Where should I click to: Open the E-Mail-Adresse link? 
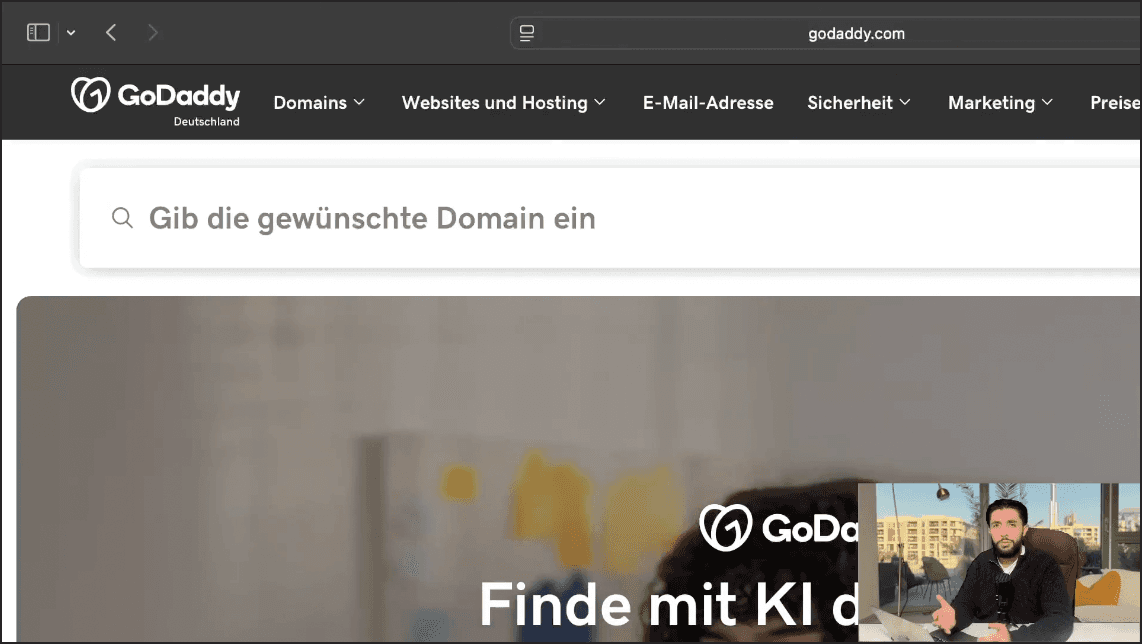708,103
